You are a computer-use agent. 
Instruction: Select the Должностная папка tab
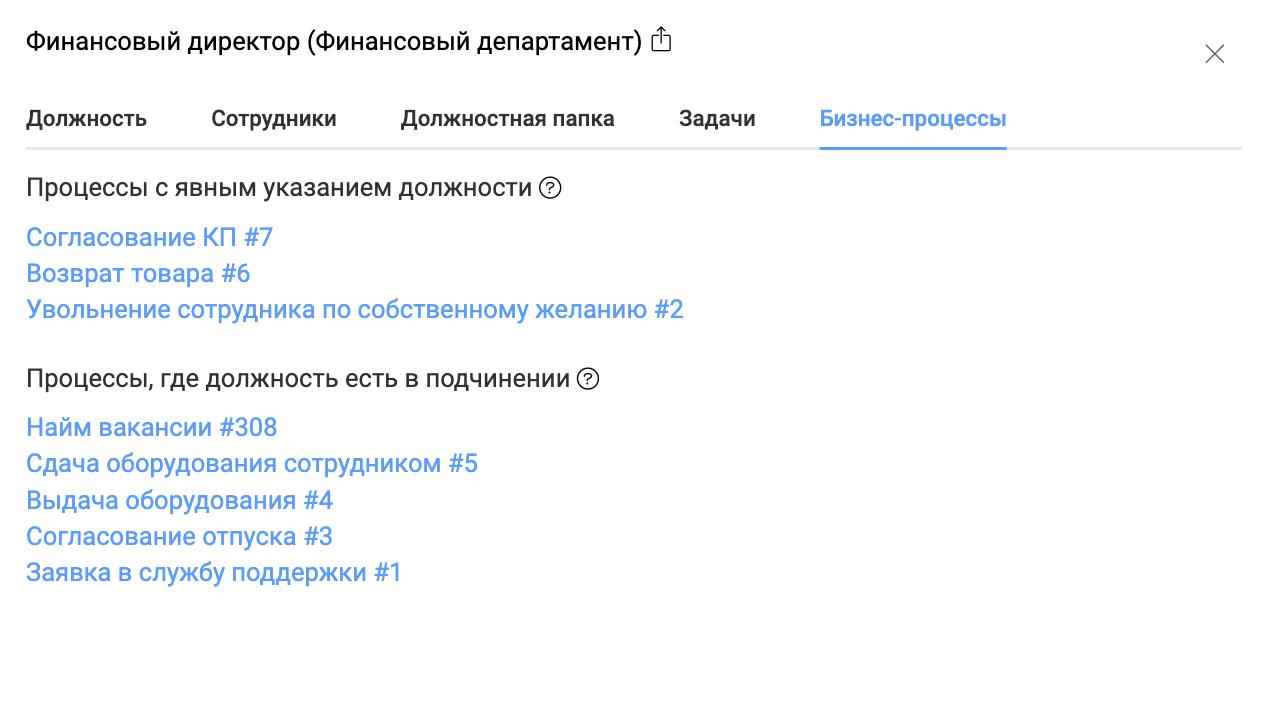(x=507, y=118)
